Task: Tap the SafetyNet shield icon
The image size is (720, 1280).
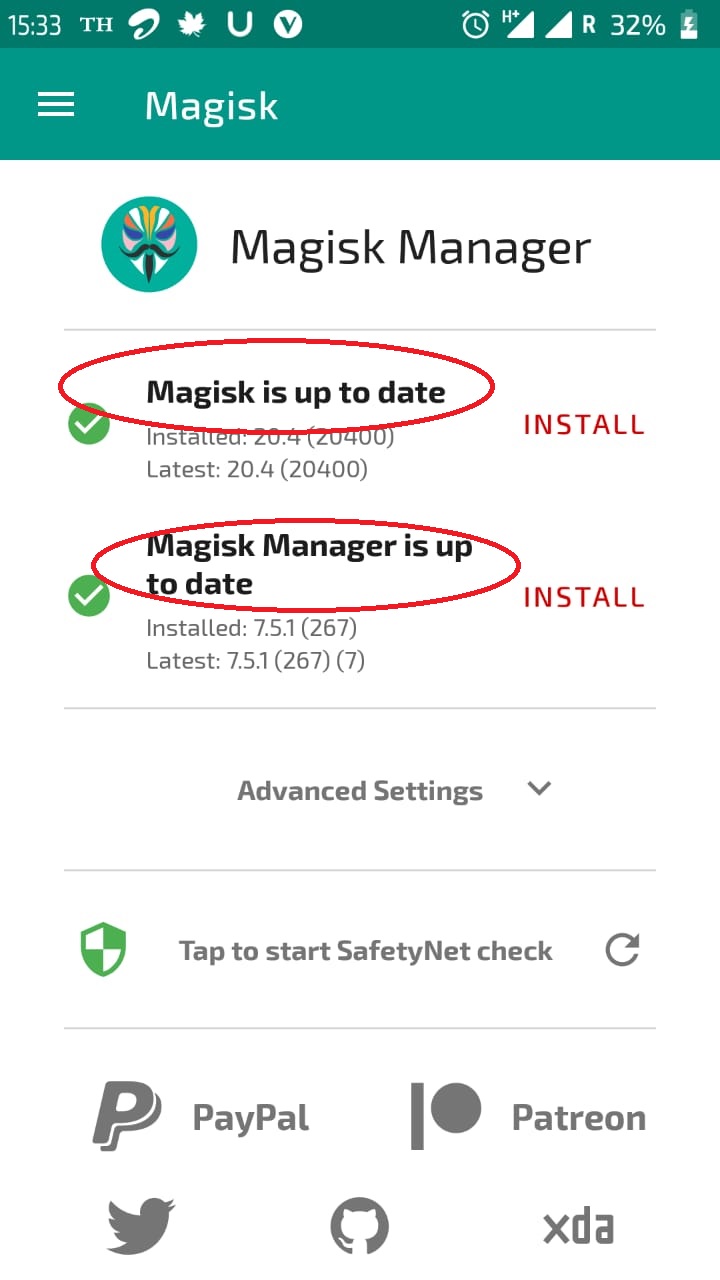Action: [102, 950]
